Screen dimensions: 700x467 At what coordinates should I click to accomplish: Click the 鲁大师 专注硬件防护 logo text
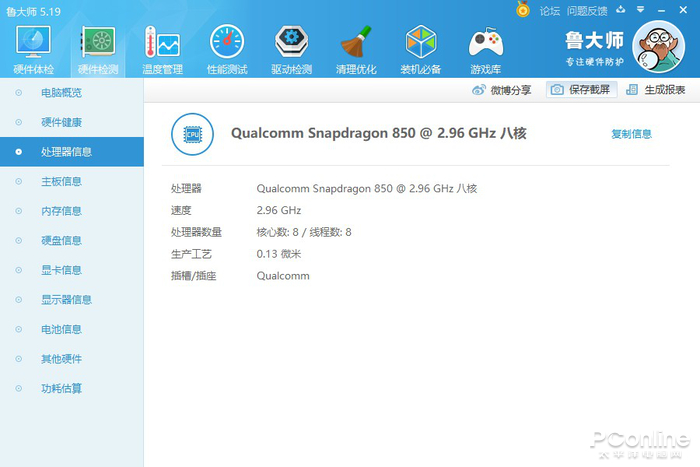pos(594,48)
